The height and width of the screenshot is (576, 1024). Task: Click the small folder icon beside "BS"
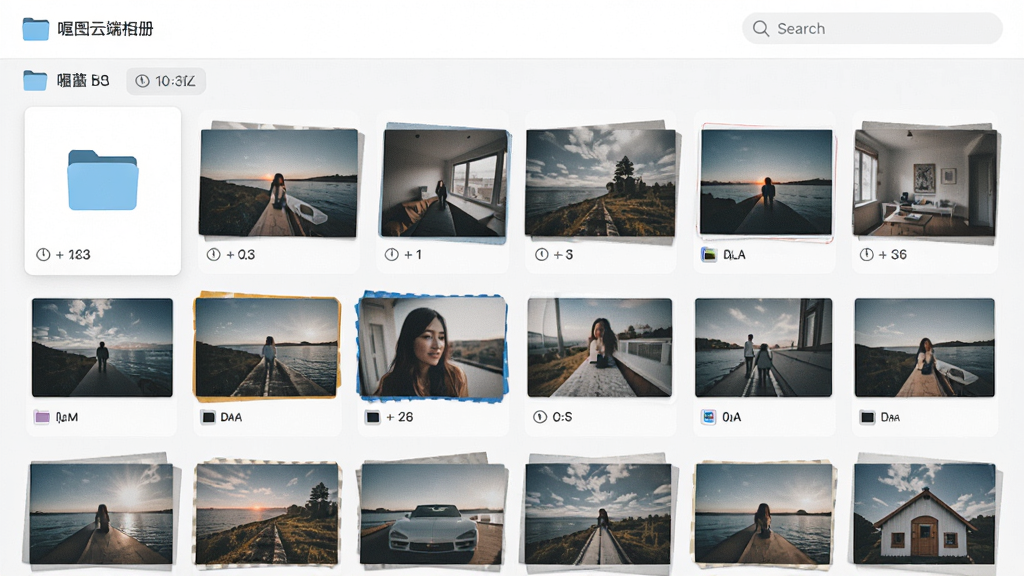coord(35,81)
